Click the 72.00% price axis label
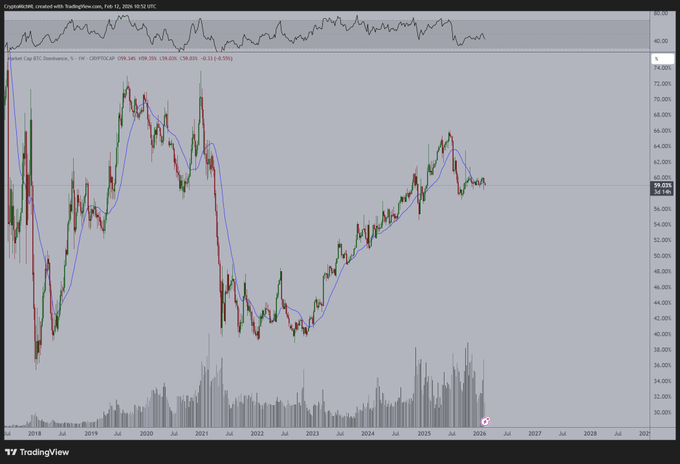Screen dimensions: 680x464 point(662,84)
